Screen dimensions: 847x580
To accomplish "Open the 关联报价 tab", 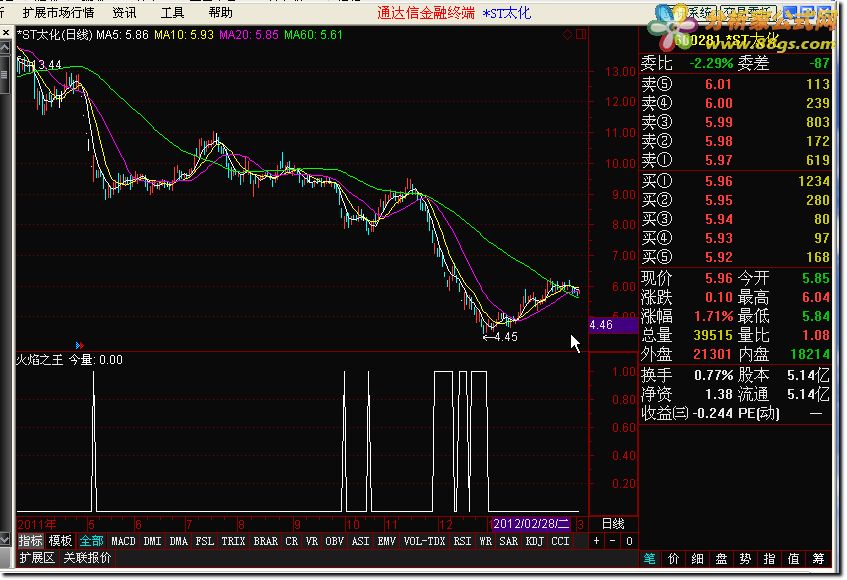I will [x=87, y=557].
